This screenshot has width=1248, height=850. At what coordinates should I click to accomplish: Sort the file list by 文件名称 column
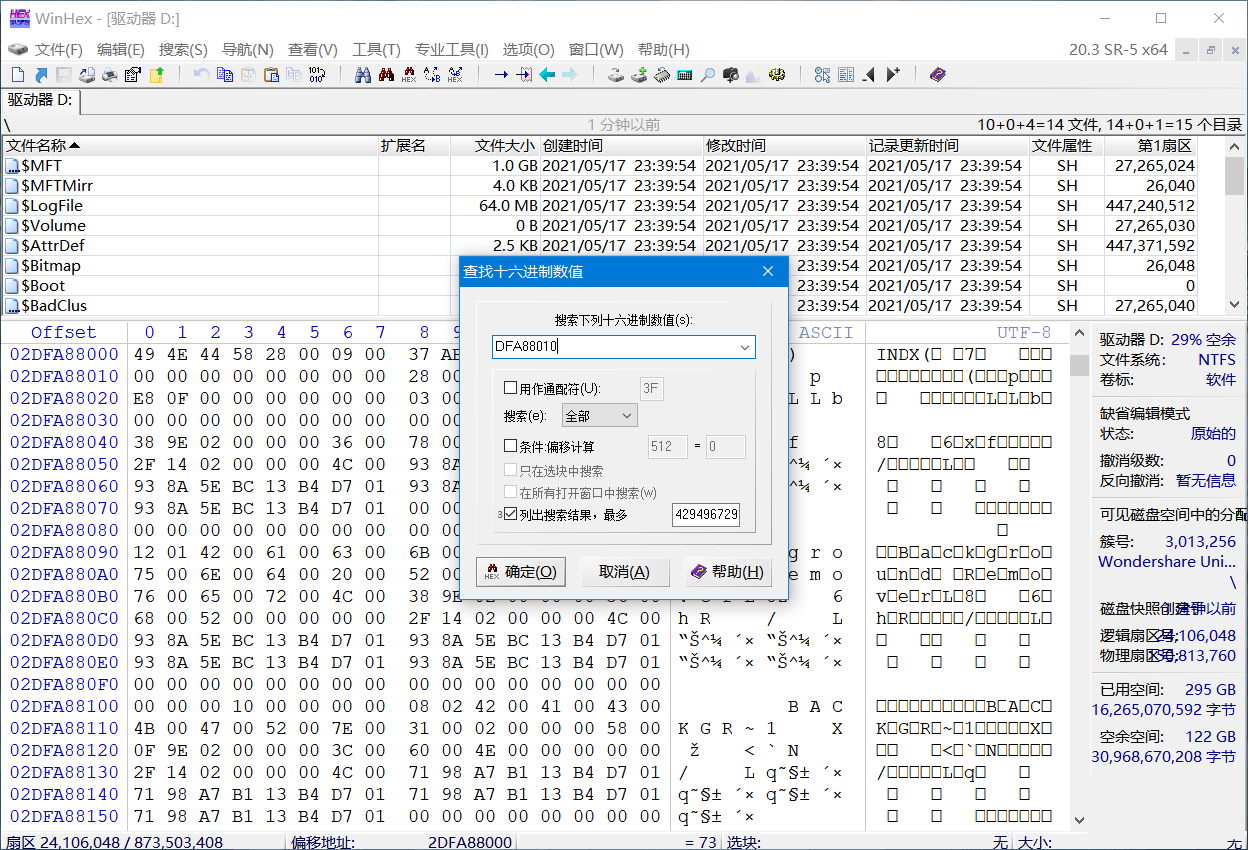click(x=190, y=146)
